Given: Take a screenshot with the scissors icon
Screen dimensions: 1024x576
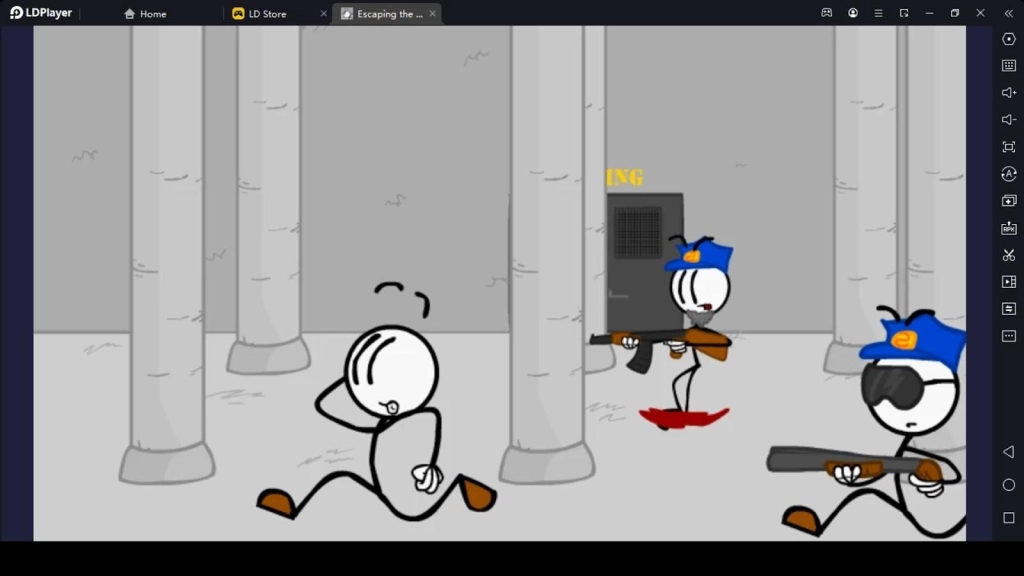Looking at the screenshot, I should click(x=1009, y=255).
